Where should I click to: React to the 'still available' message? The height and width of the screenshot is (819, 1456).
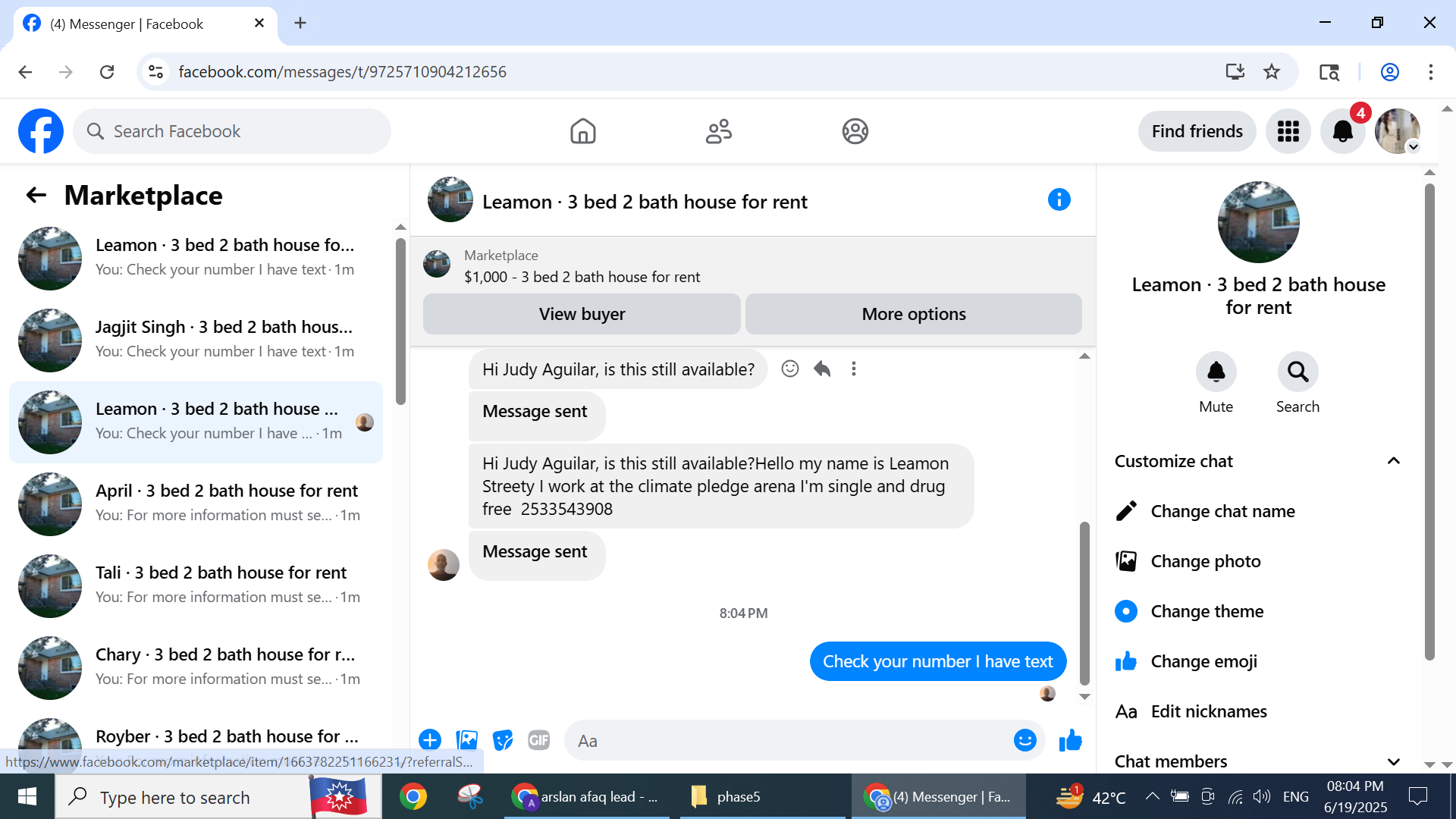click(x=790, y=369)
